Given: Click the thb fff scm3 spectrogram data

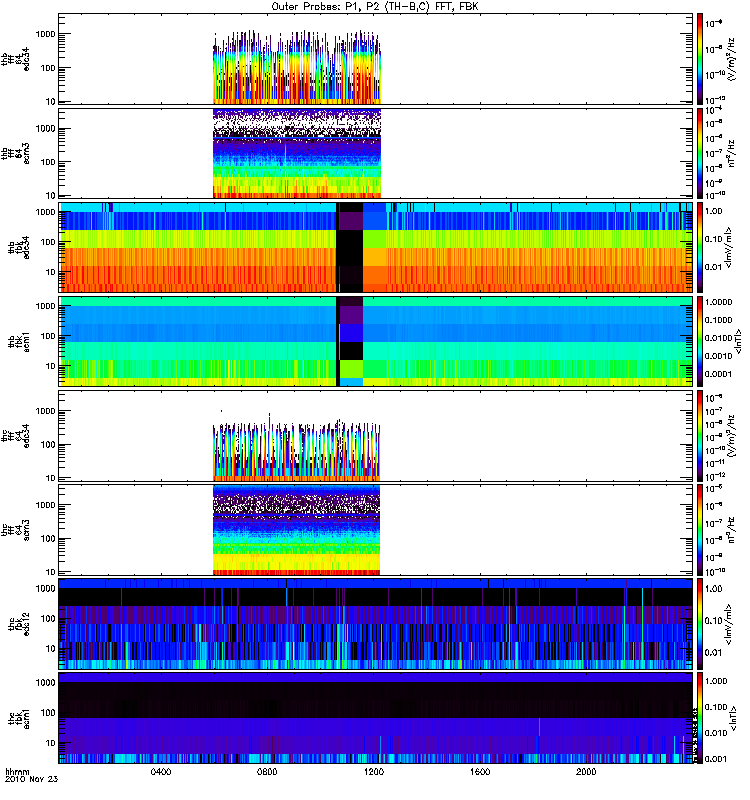Looking at the screenshot, I should click(x=297, y=153).
